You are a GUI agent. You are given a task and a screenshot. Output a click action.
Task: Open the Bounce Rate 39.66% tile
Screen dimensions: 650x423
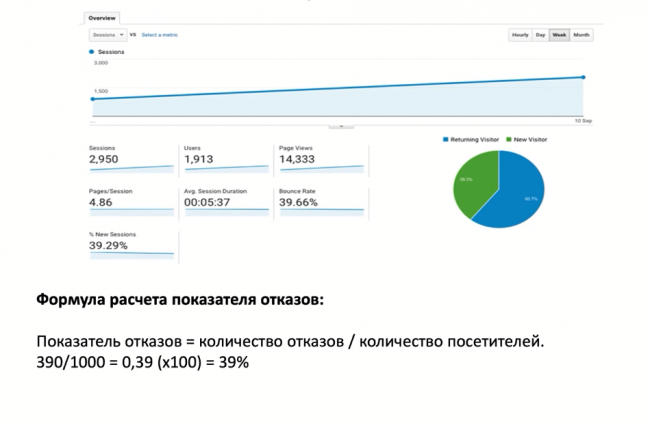click(320, 201)
